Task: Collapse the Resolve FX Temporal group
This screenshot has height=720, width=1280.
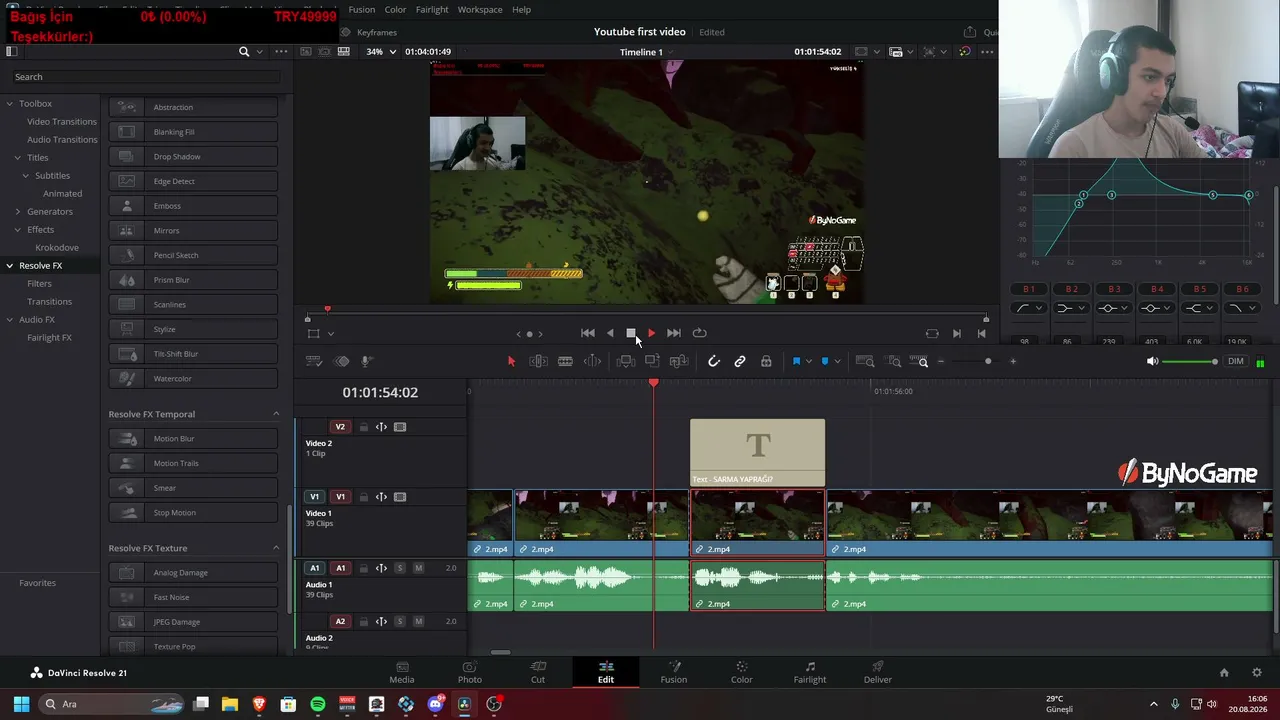Action: 276,414
